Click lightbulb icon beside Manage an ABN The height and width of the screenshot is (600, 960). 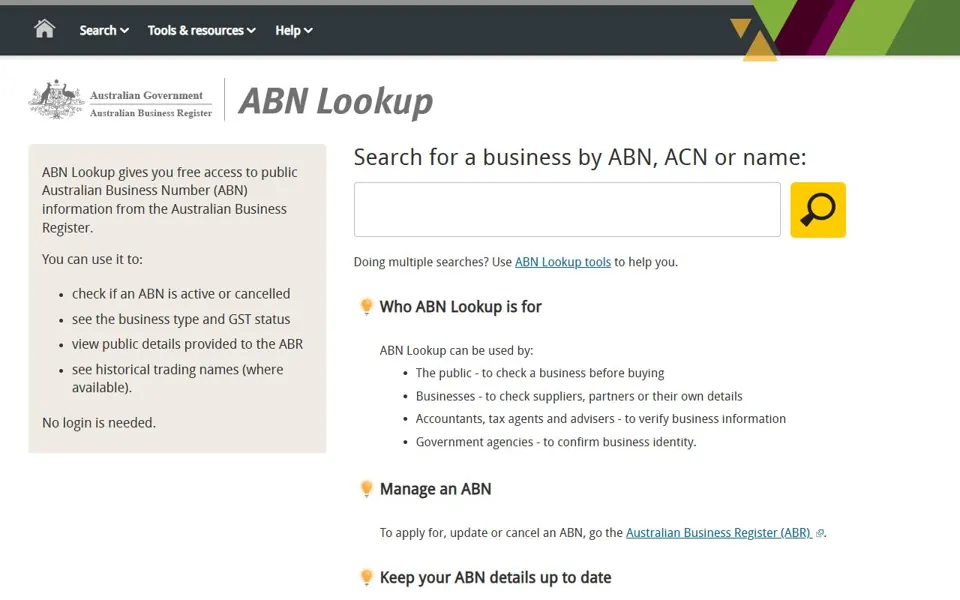[x=366, y=489]
